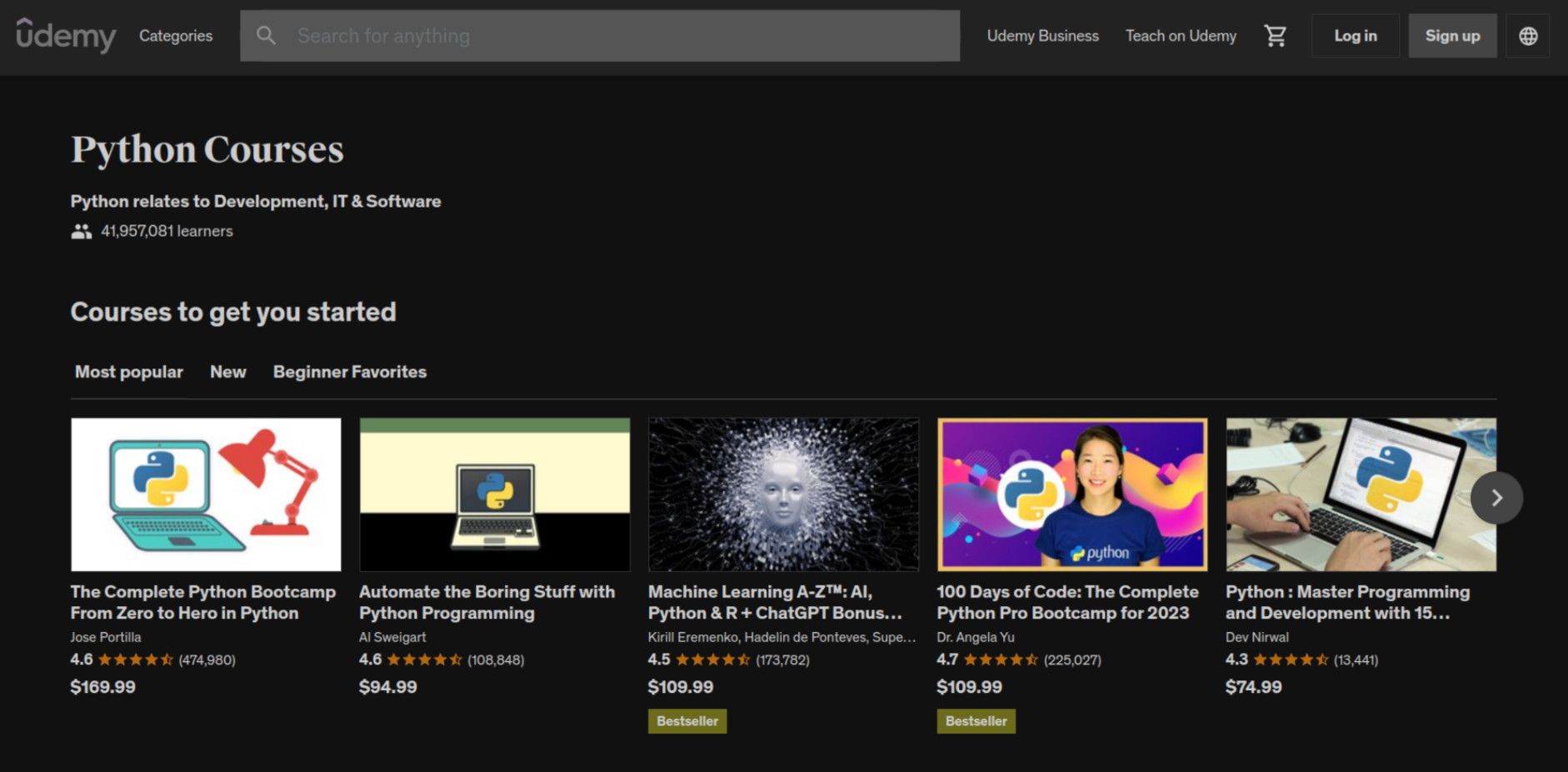Open Automate the Boring Stuff thumbnail

[x=495, y=494]
